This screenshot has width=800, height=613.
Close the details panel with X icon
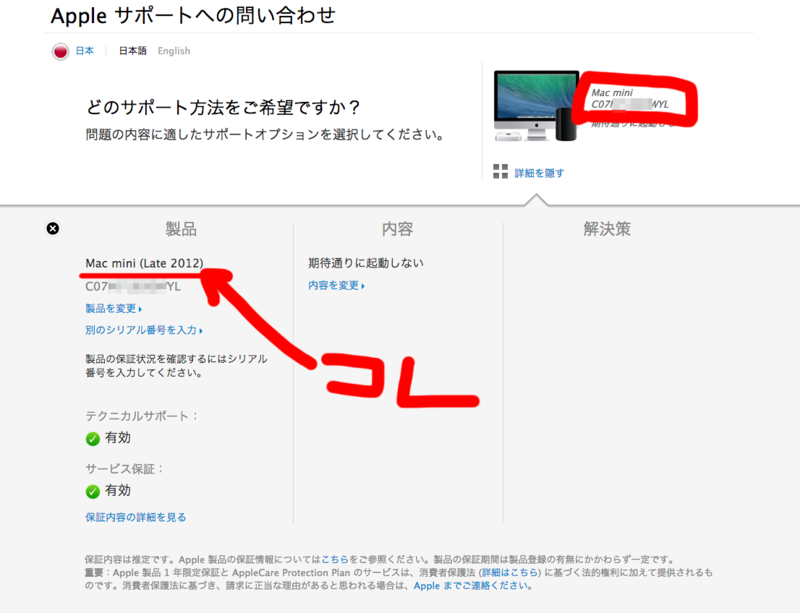(x=53, y=228)
